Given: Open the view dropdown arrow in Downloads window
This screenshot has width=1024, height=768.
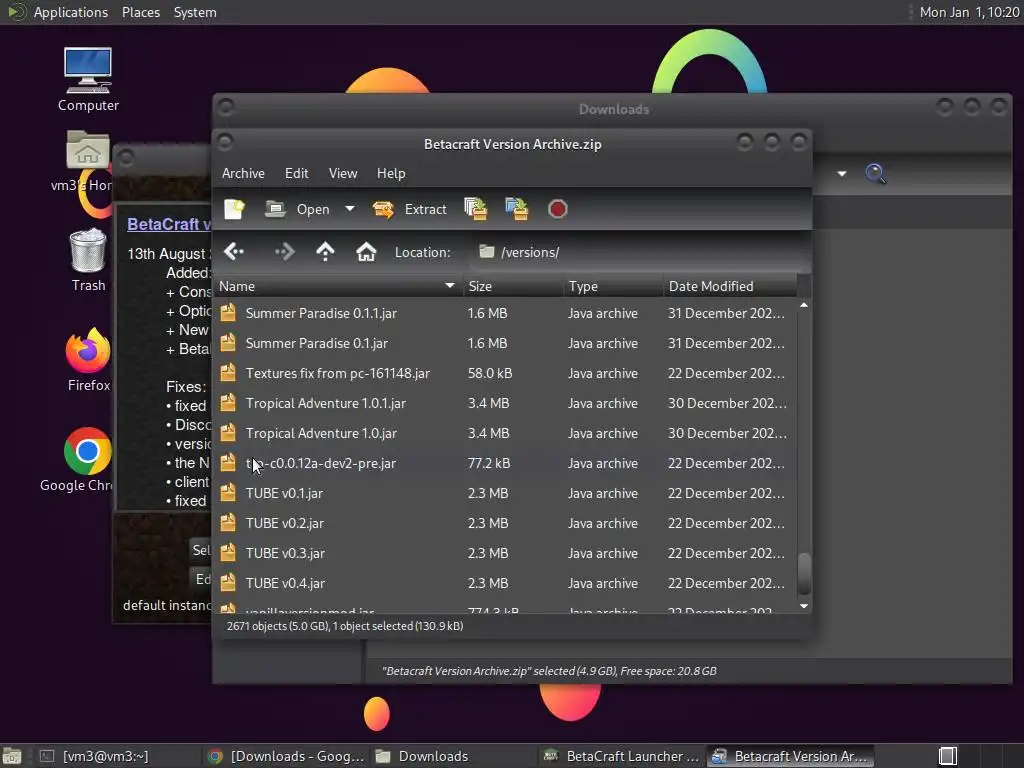Looking at the screenshot, I should click(x=842, y=174).
